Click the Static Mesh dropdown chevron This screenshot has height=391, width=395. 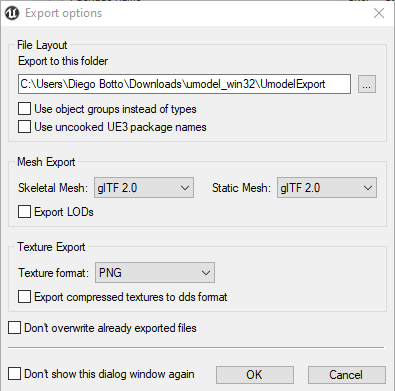point(368,188)
